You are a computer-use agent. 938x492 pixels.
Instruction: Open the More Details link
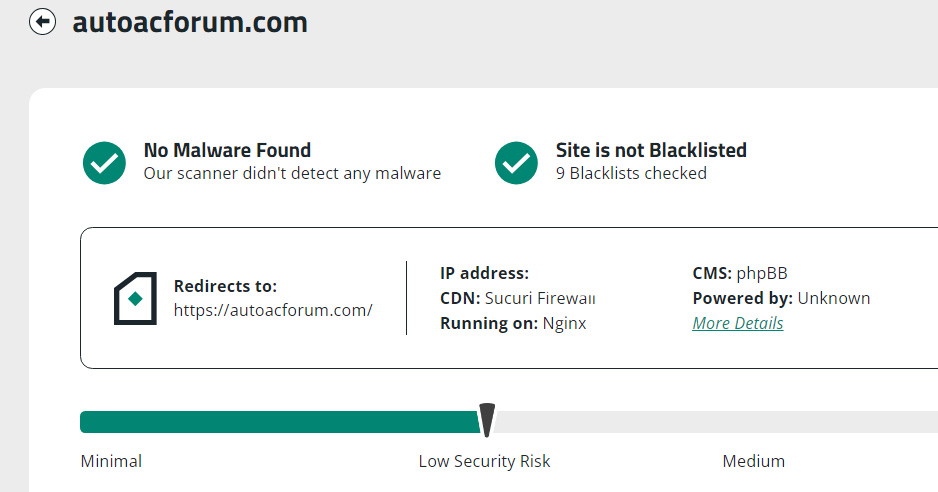[738, 323]
